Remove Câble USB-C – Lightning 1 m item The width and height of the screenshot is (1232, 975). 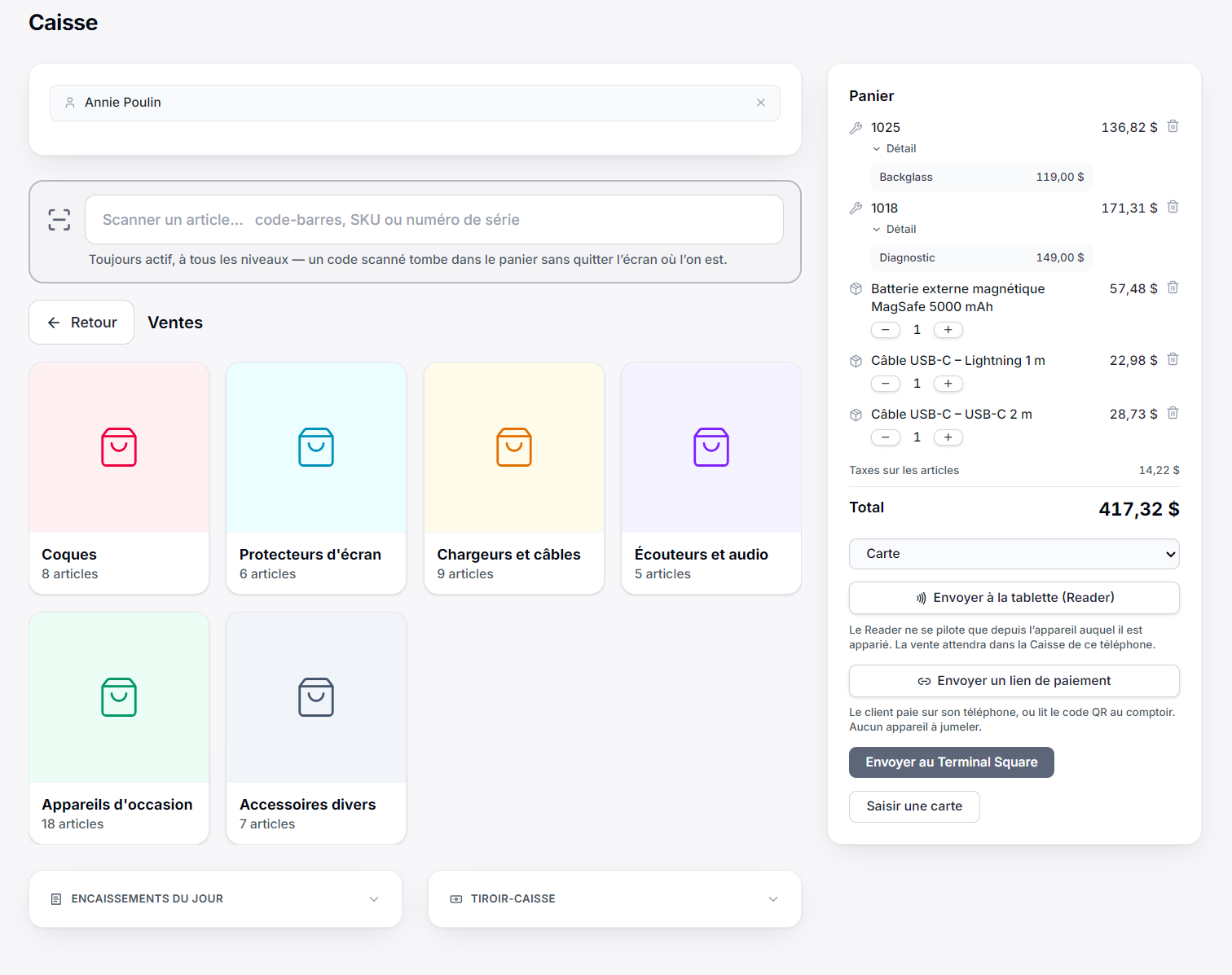click(1173, 359)
